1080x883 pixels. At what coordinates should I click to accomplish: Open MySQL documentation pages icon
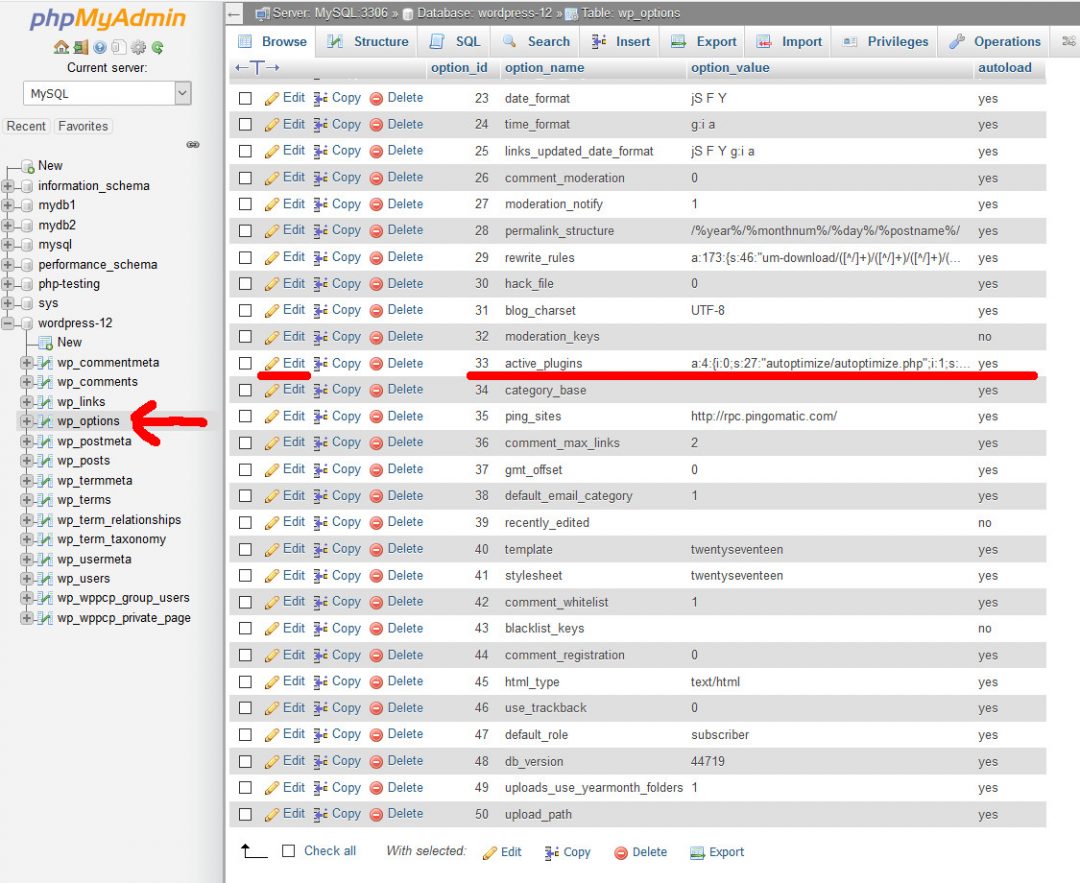point(118,47)
